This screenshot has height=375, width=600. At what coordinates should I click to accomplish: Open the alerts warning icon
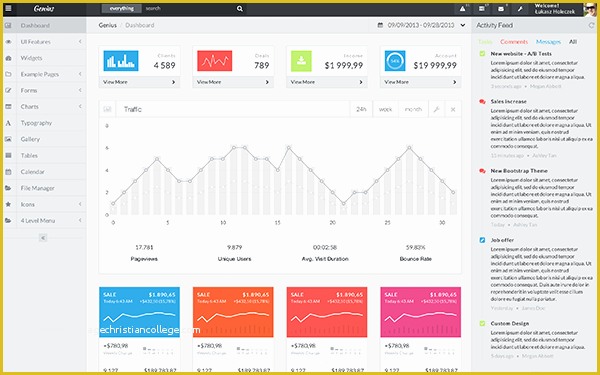[463, 9]
